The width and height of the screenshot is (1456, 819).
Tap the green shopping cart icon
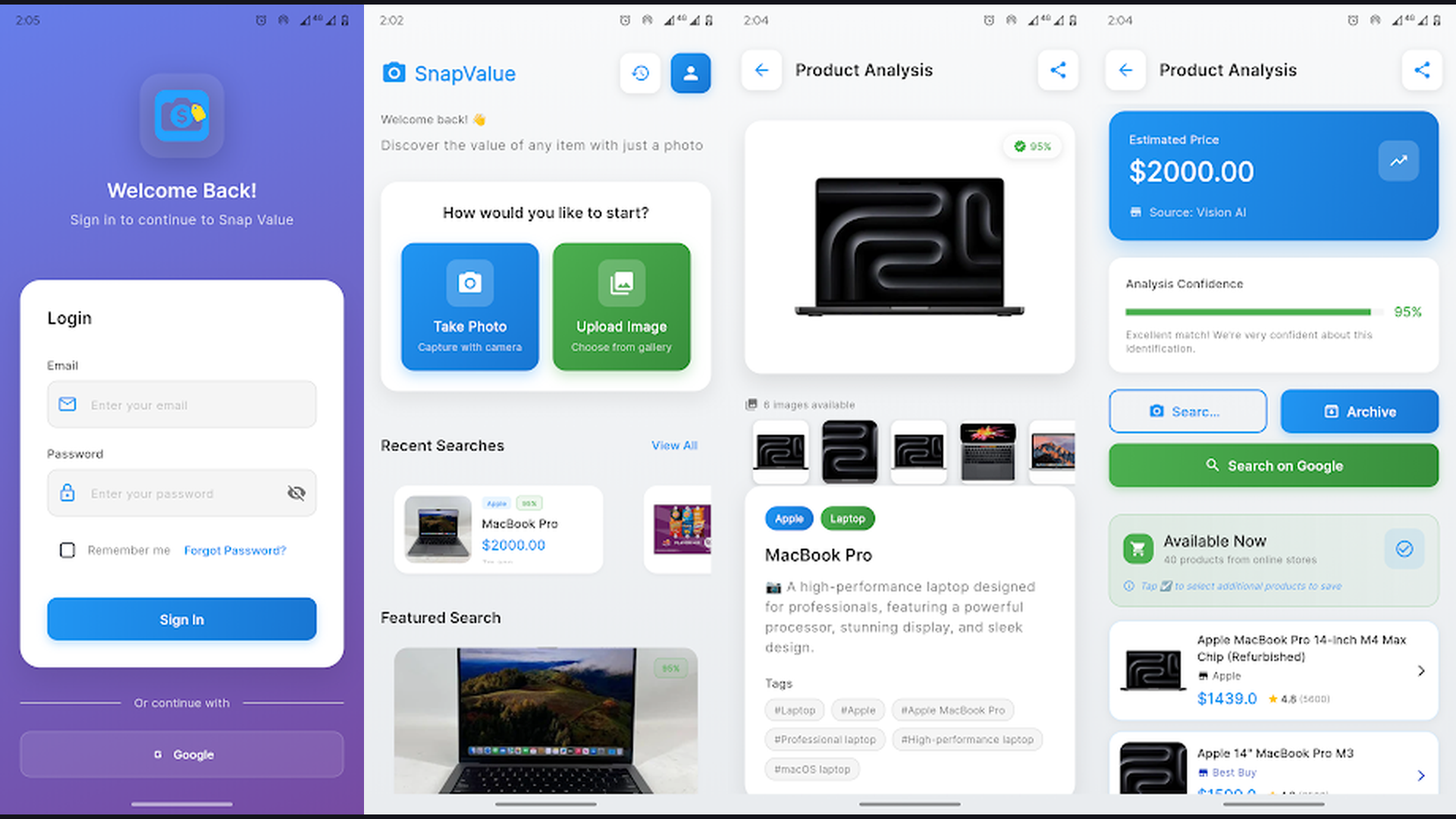pyautogui.click(x=1138, y=549)
